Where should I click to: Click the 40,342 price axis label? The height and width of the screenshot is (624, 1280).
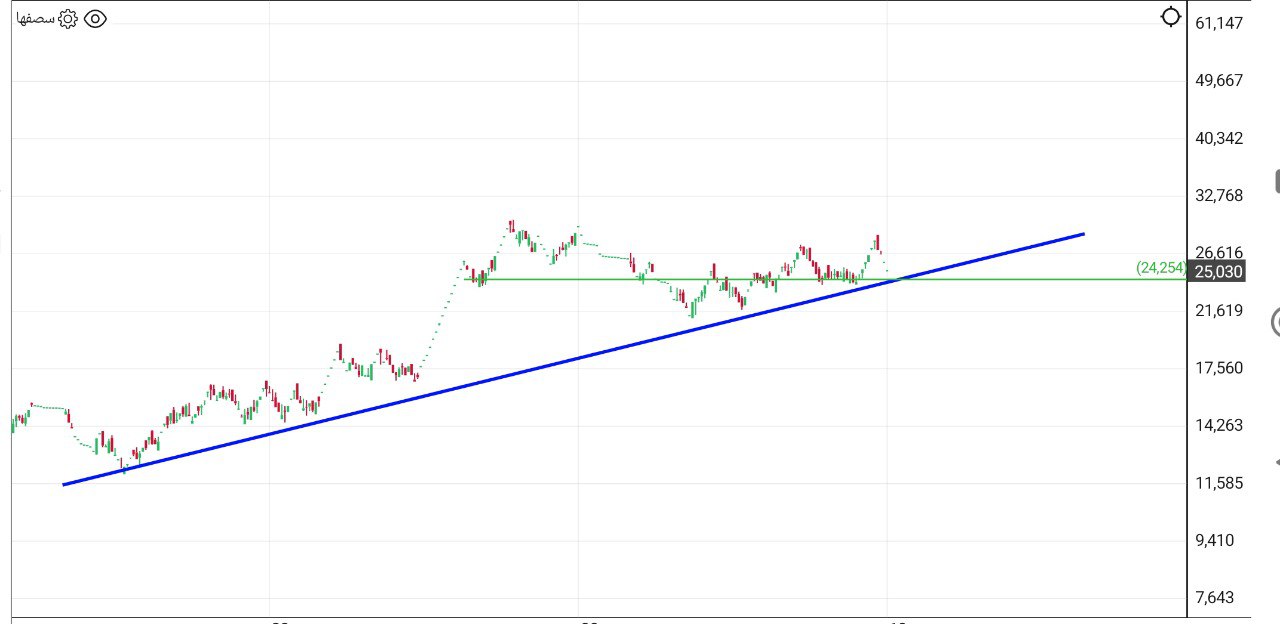point(1219,138)
